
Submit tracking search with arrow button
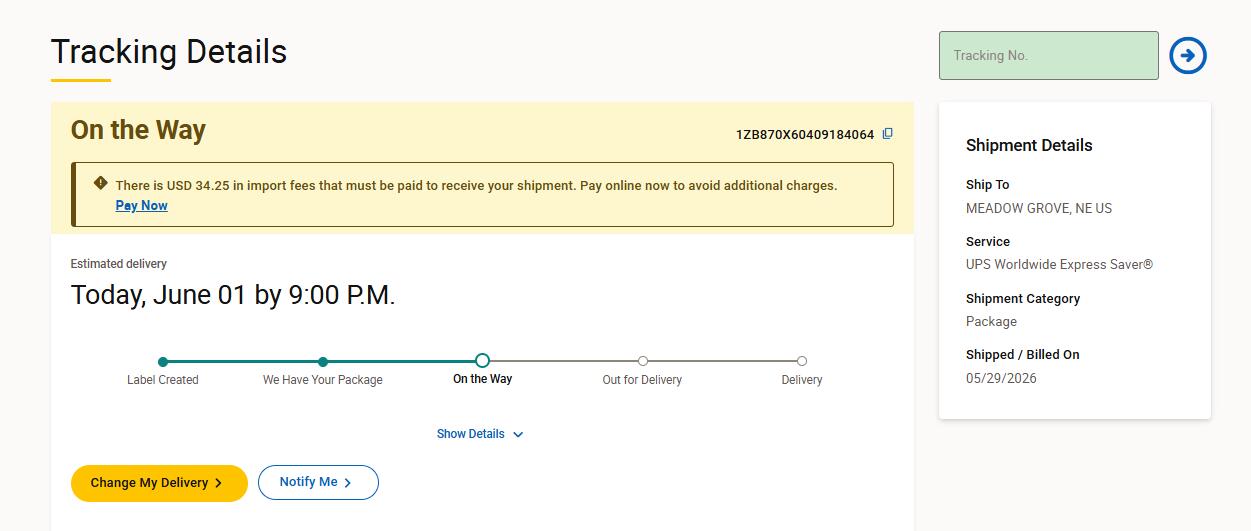1188,55
